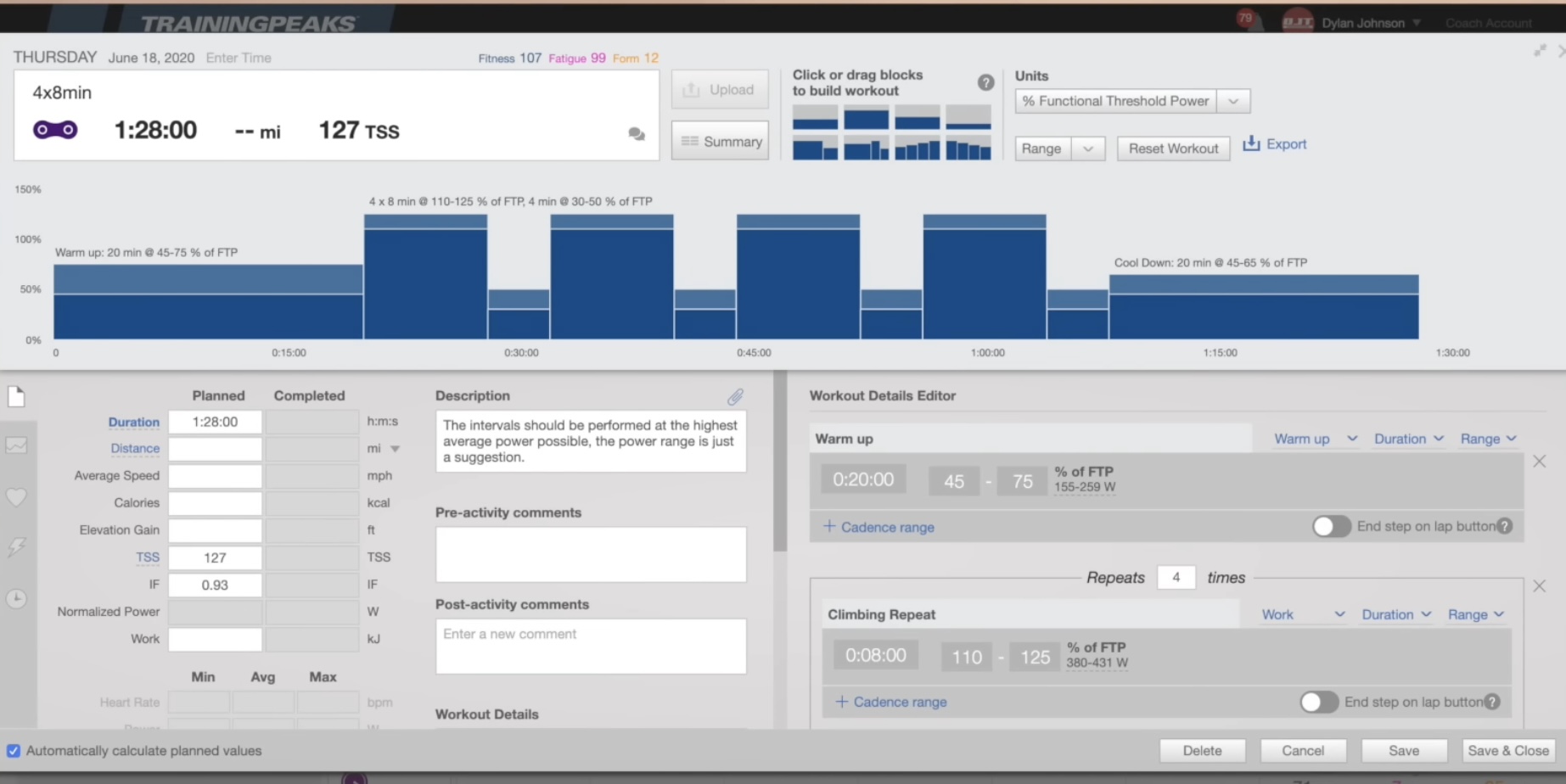The width and height of the screenshot is (1566, 784).
Task: Click the lightning bolt sidebar icon
Action: pos(16,547)
